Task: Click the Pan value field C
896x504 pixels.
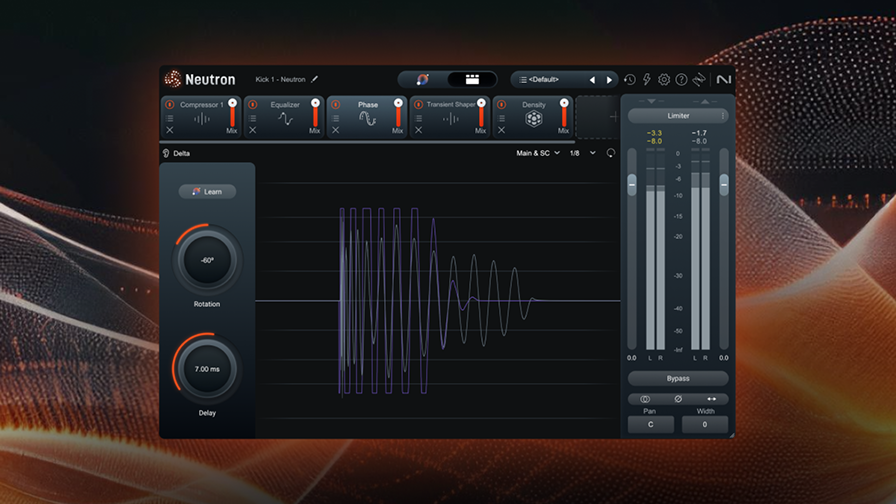Action: pyautogui.click(x=650, y=425)
